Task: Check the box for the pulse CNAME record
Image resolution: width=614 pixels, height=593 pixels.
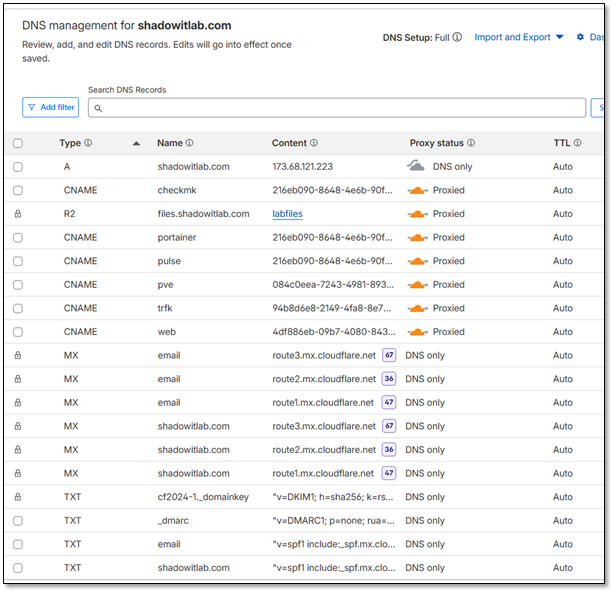Action: (18, 261)
